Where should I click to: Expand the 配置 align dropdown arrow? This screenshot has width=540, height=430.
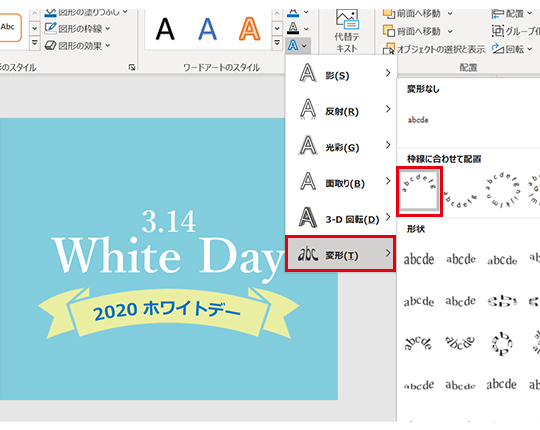click(x=530, y=14)
